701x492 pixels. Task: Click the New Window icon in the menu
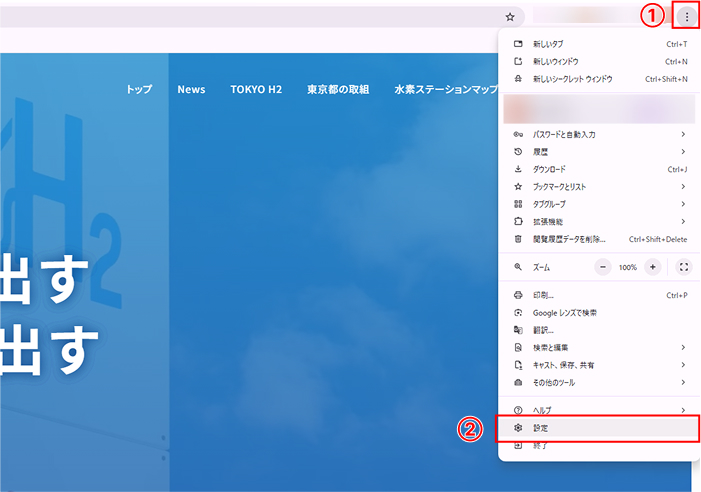[518, 61]
